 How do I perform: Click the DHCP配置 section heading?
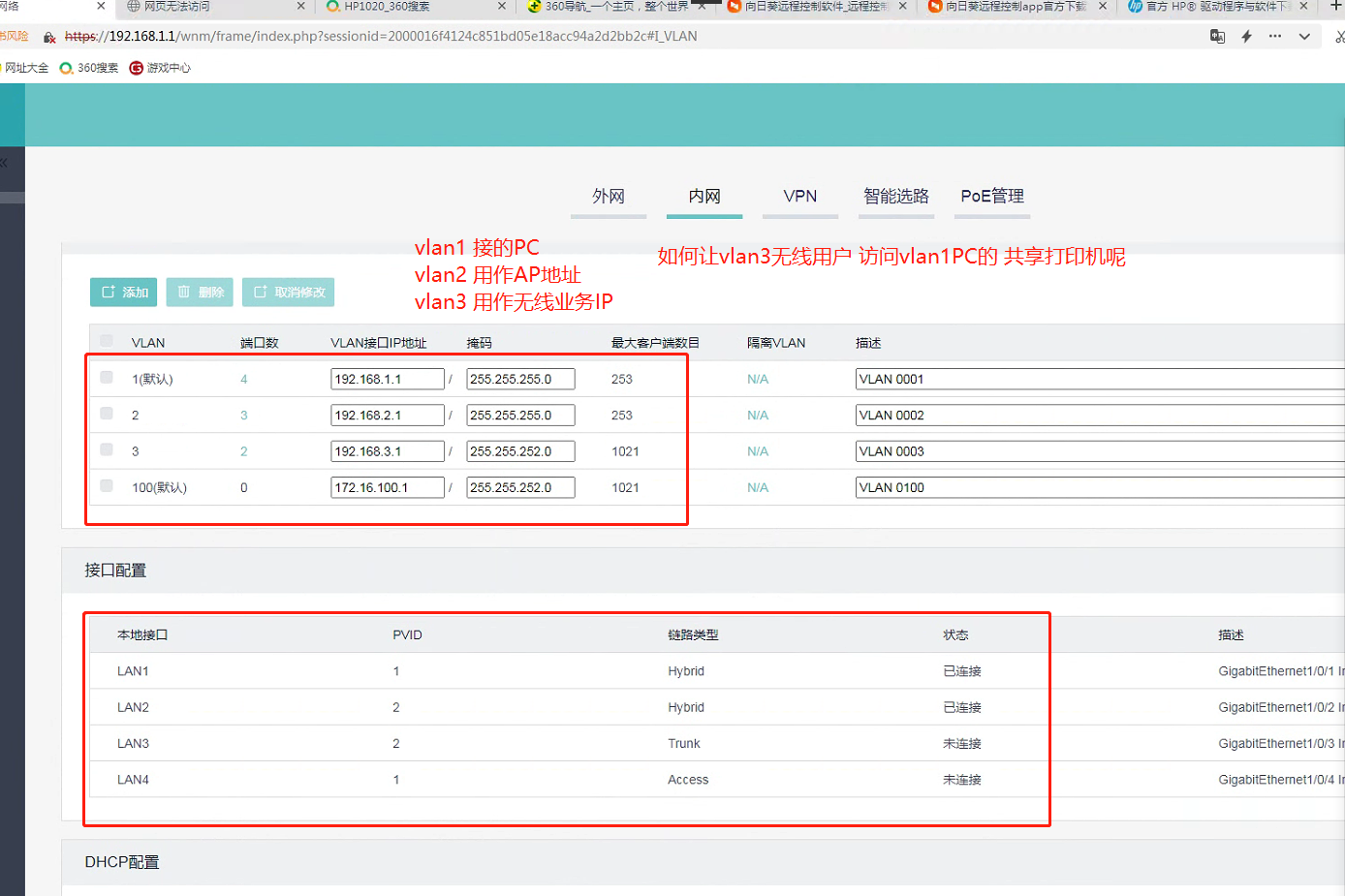coord(122,862)
